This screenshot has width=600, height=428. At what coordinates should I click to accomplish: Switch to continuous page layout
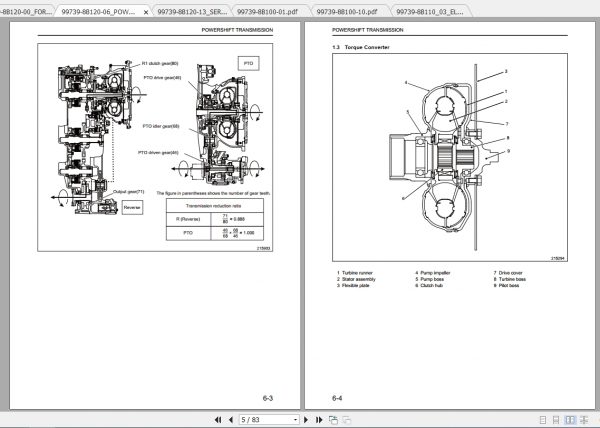(556, 420)
